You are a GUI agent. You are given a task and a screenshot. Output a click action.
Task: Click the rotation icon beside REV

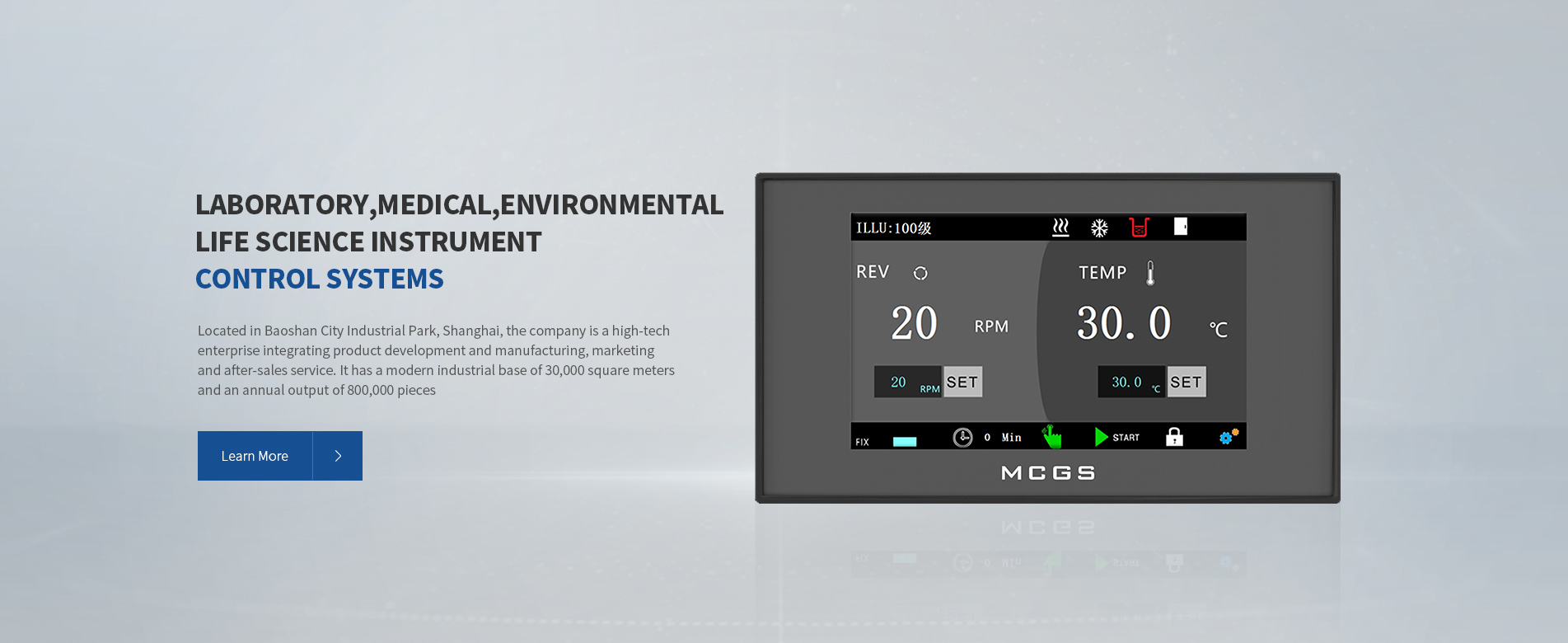point(920,273)
